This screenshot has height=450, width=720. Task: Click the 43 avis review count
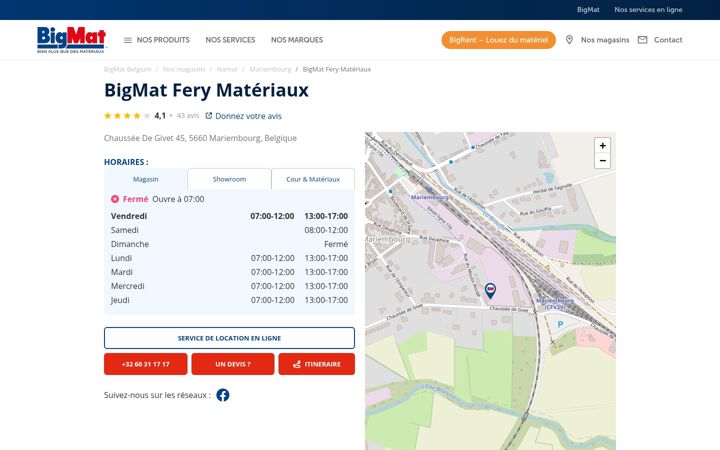(x=188, y=116)
